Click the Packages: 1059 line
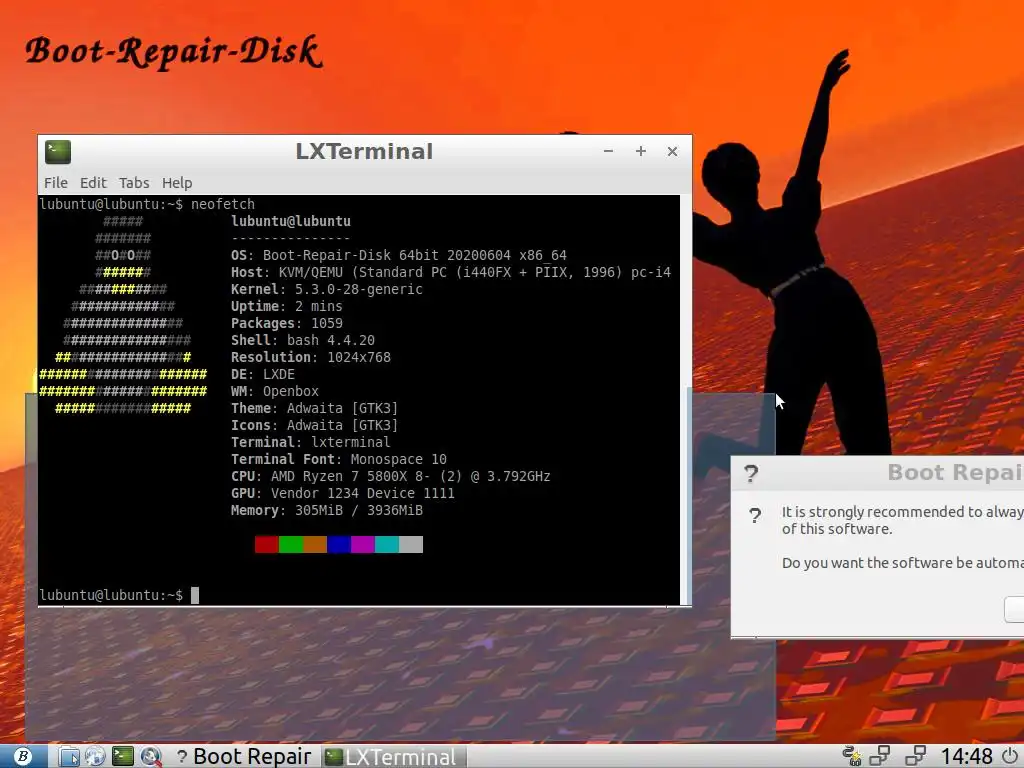 point(287,323)
